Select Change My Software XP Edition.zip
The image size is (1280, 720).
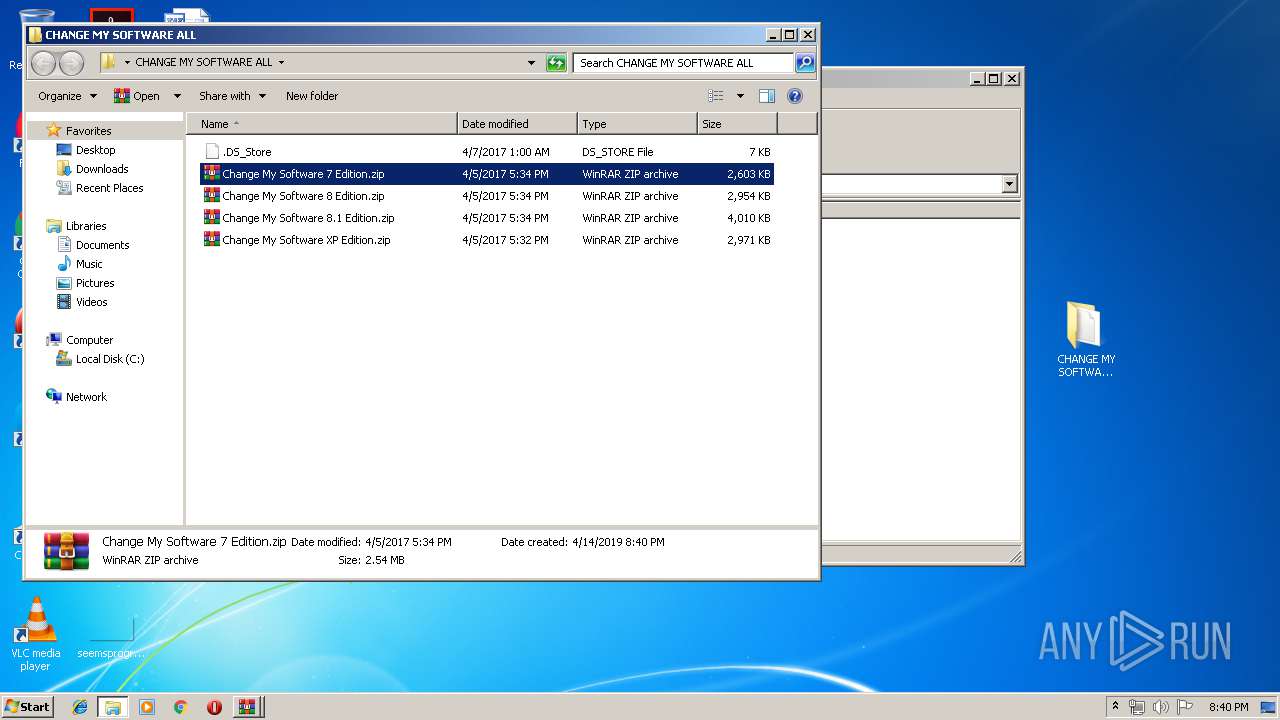tap(487, 240)
